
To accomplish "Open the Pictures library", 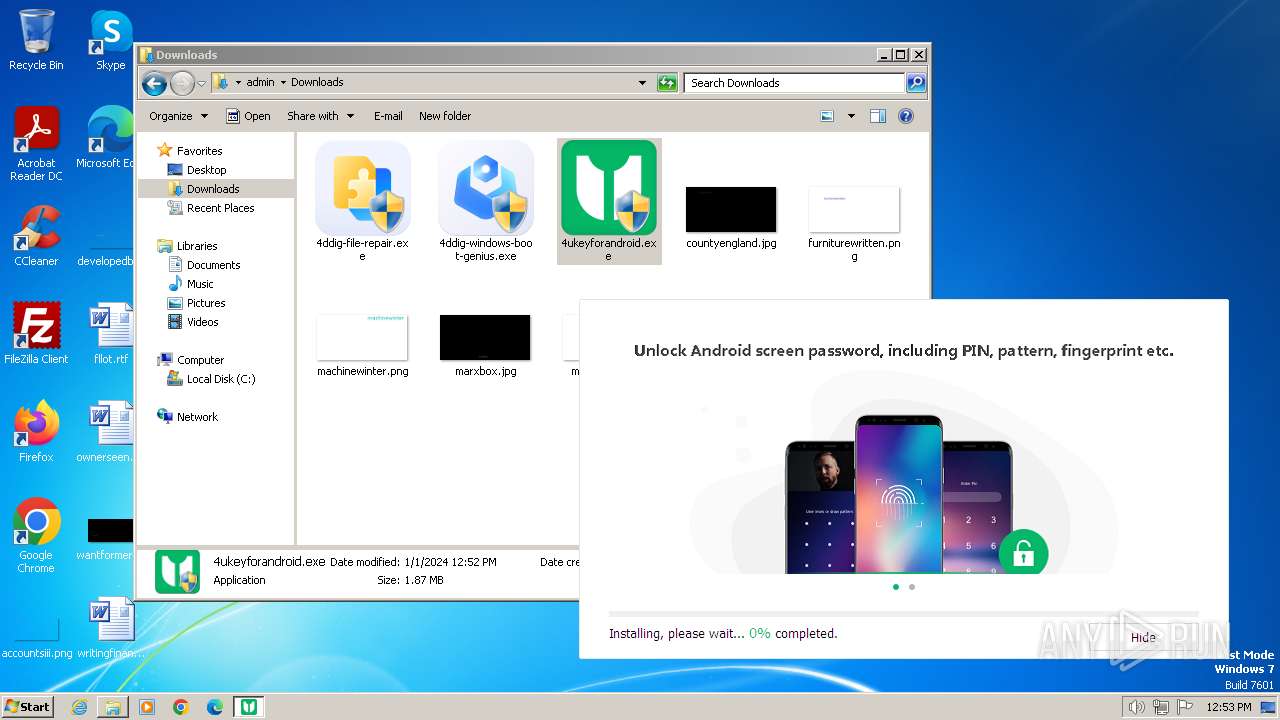I will (x=206, y=303).
